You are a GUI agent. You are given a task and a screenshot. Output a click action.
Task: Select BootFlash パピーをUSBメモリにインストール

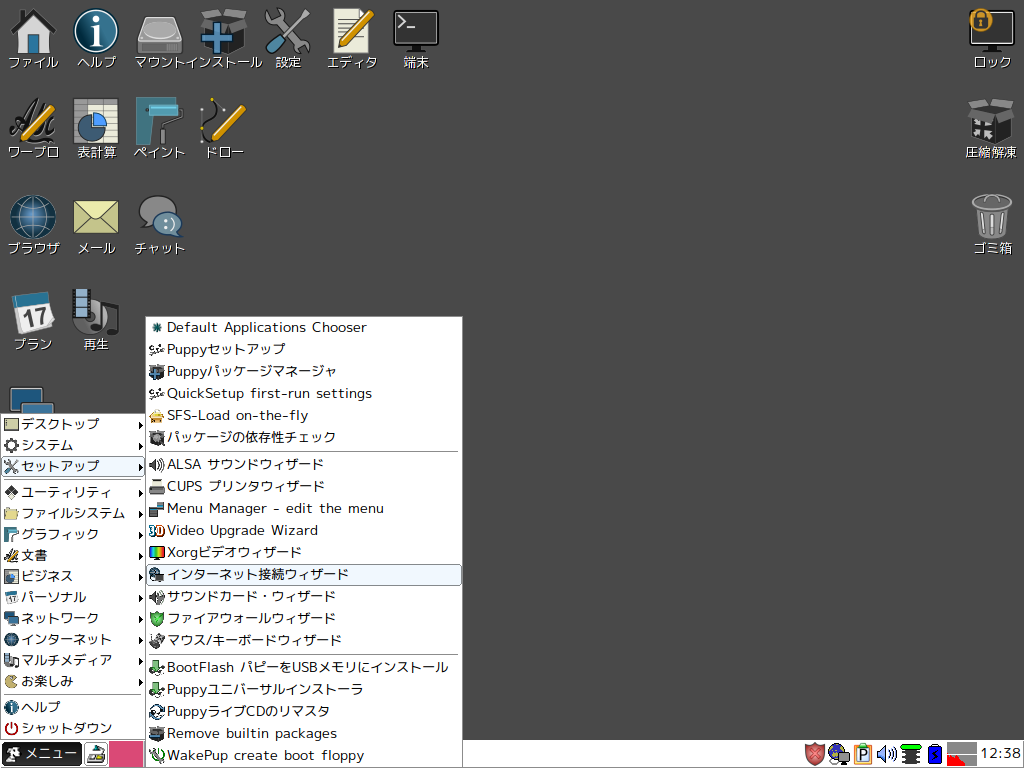point(304,667)
